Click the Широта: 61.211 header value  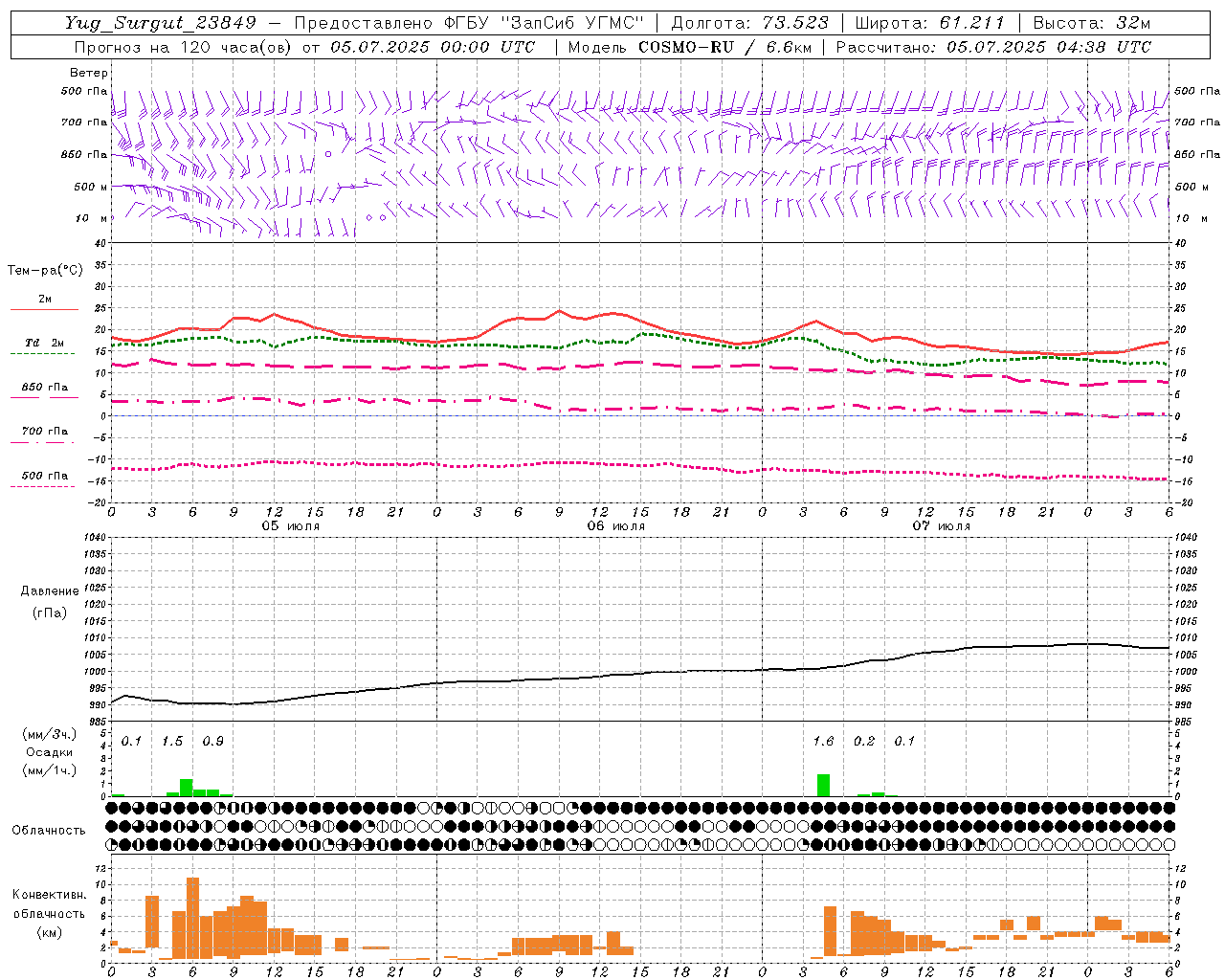(930, 23)
